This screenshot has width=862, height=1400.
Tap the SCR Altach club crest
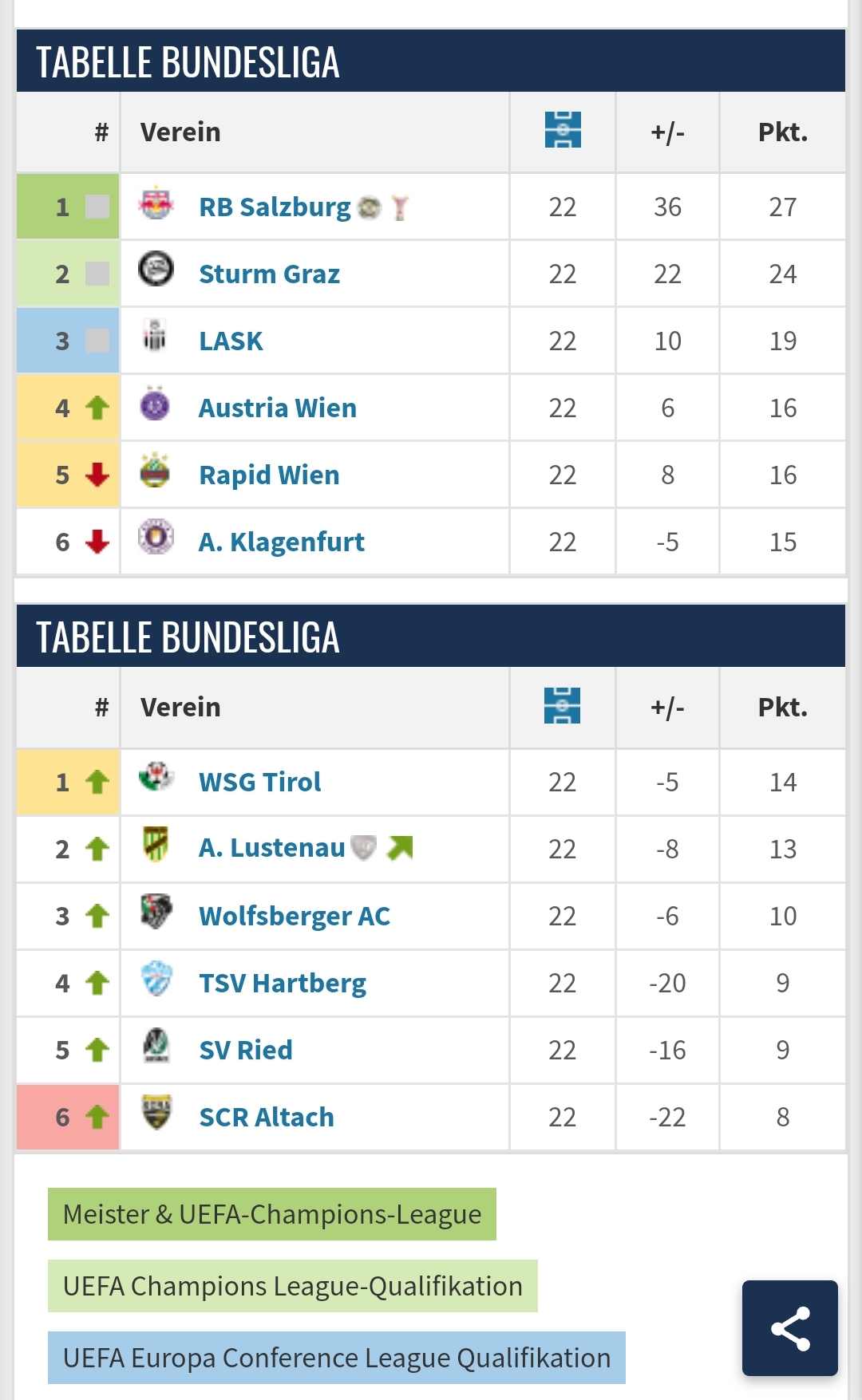[x=156, y=1113]
